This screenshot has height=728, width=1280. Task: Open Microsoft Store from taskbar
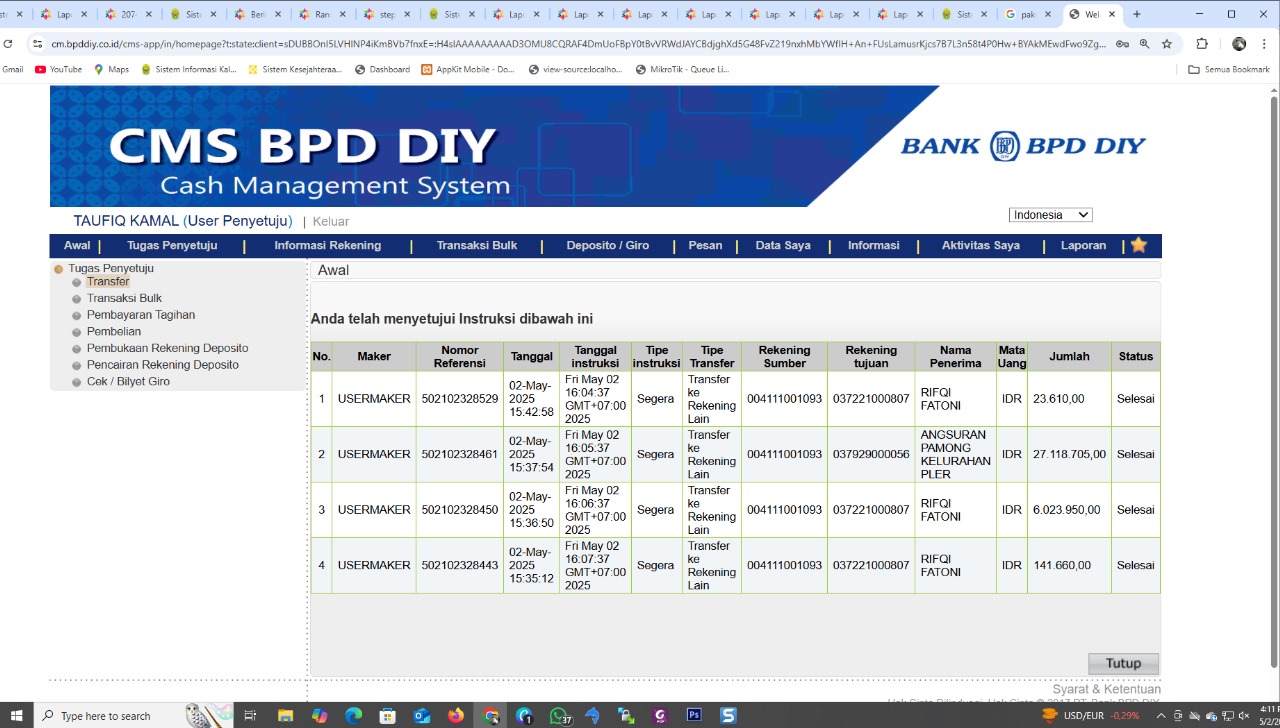[x=387, y=715]
